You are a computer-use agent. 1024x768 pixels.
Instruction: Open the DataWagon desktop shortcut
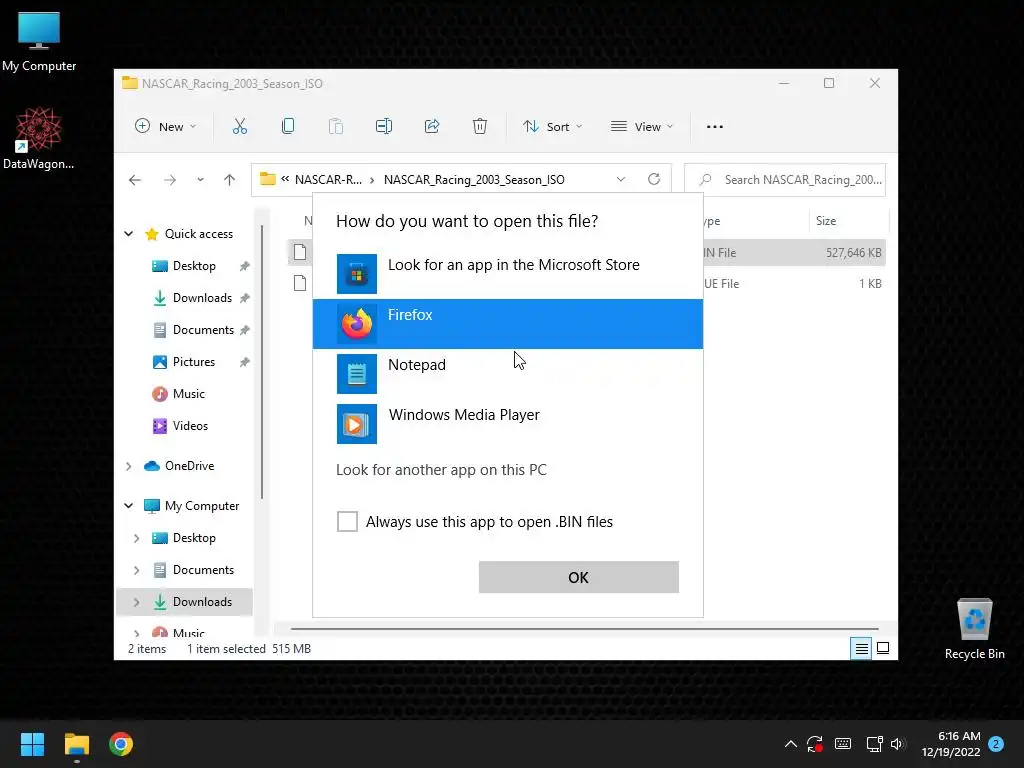coord(39,139)
